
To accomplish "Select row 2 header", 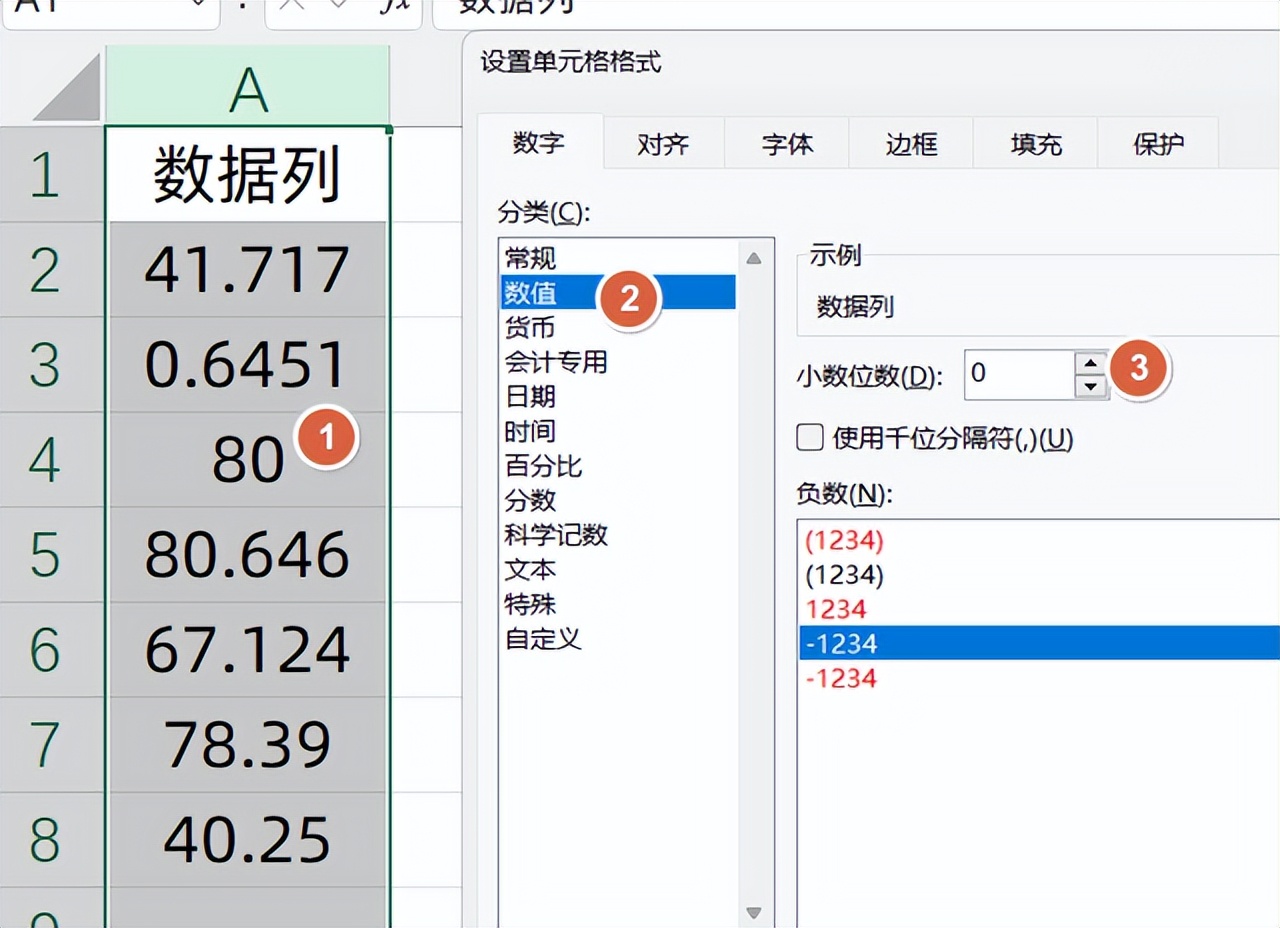I will click(52, 270).
